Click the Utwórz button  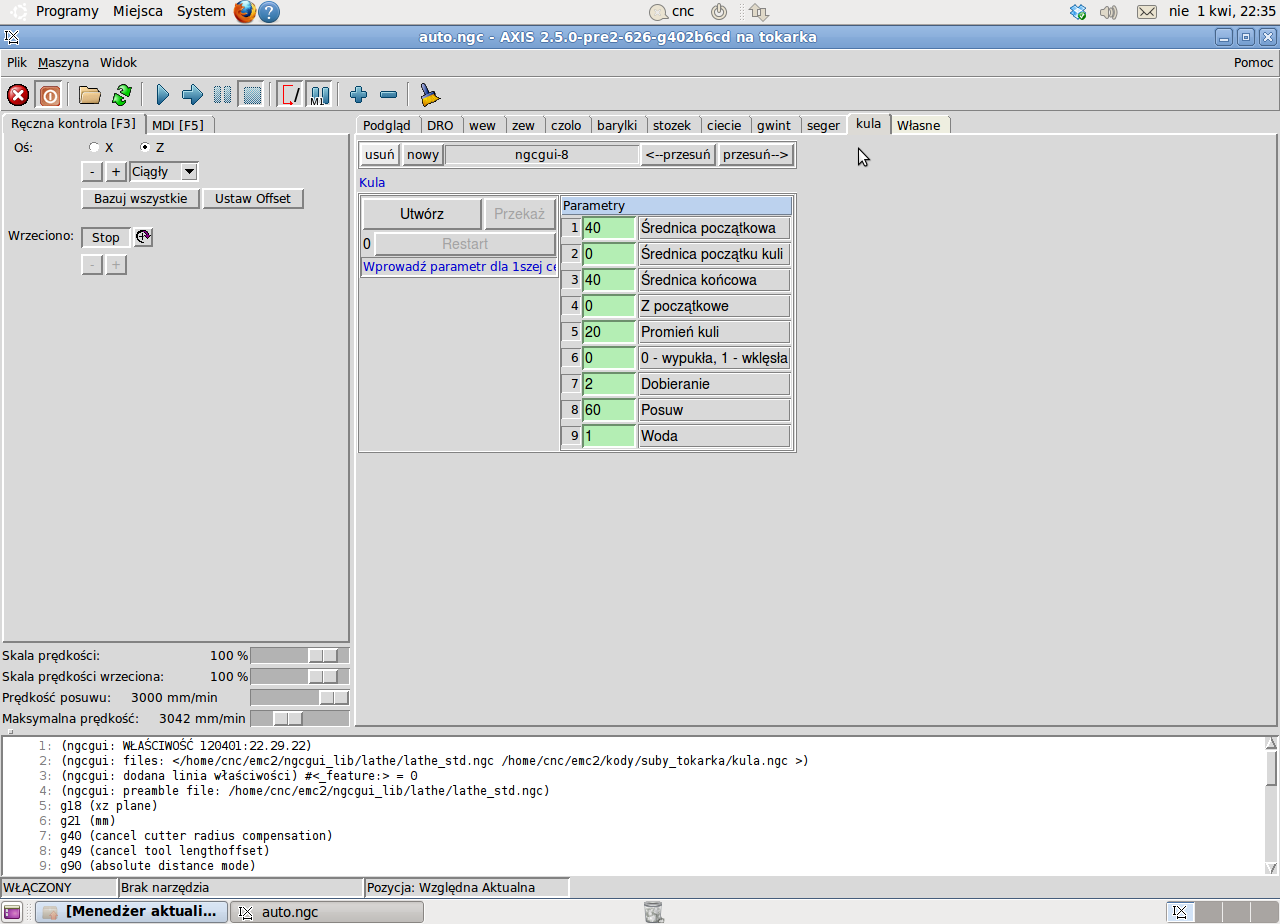422,214
